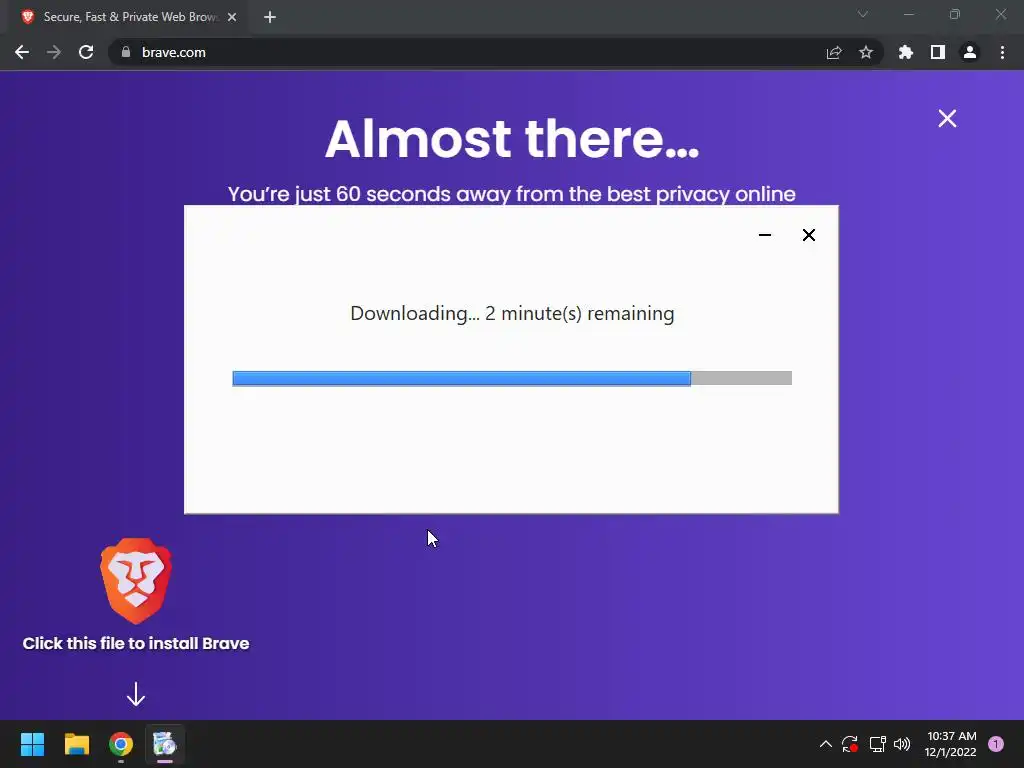Open File Explorer from the taskbar
The height and width of the screenshot is (768, 1024).
tap(76, 744)
